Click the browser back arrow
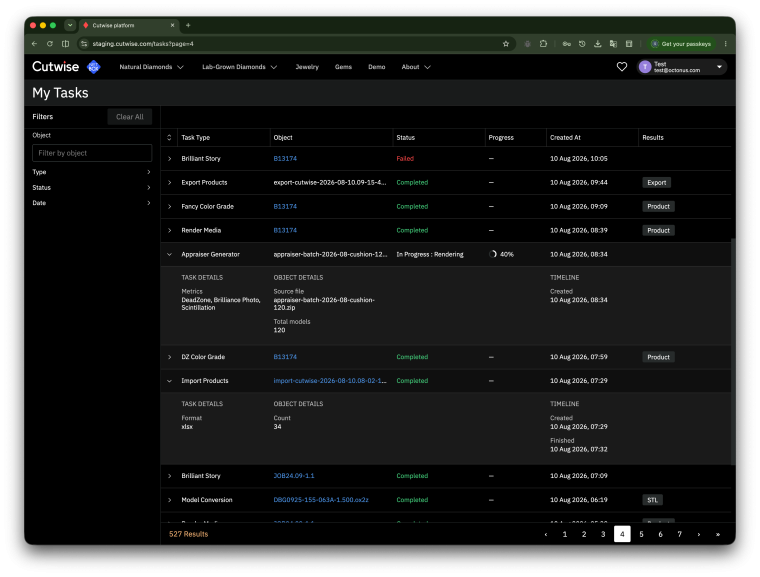Image resolution: width=760 pixels, height=577 pixels. coord(34,44)
